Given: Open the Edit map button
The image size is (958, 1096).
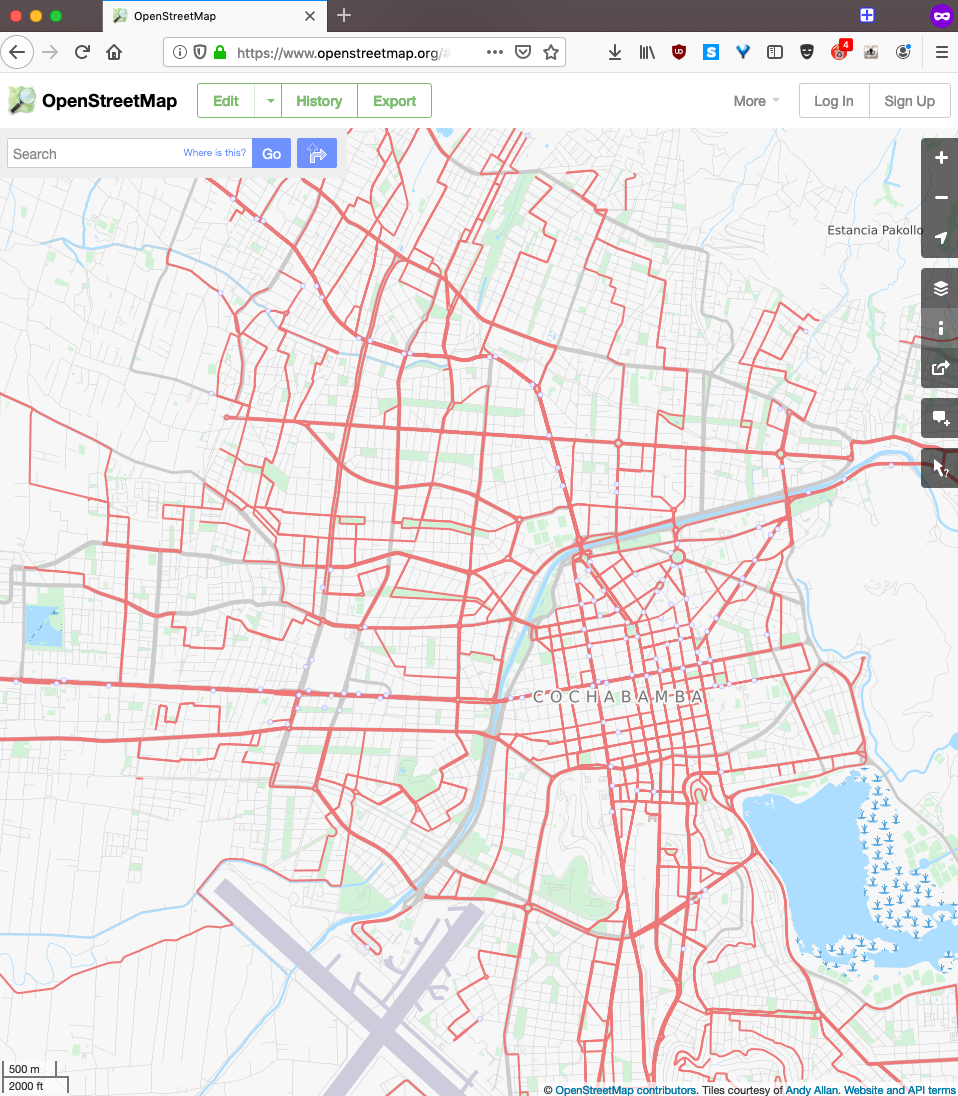Looking at the screenshot, I should [226, 101].
